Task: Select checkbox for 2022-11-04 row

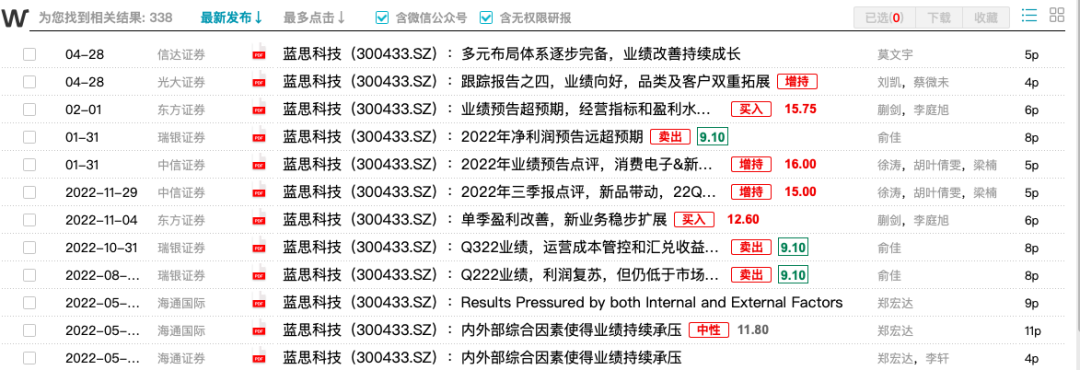Action: (x=30, y=220)
